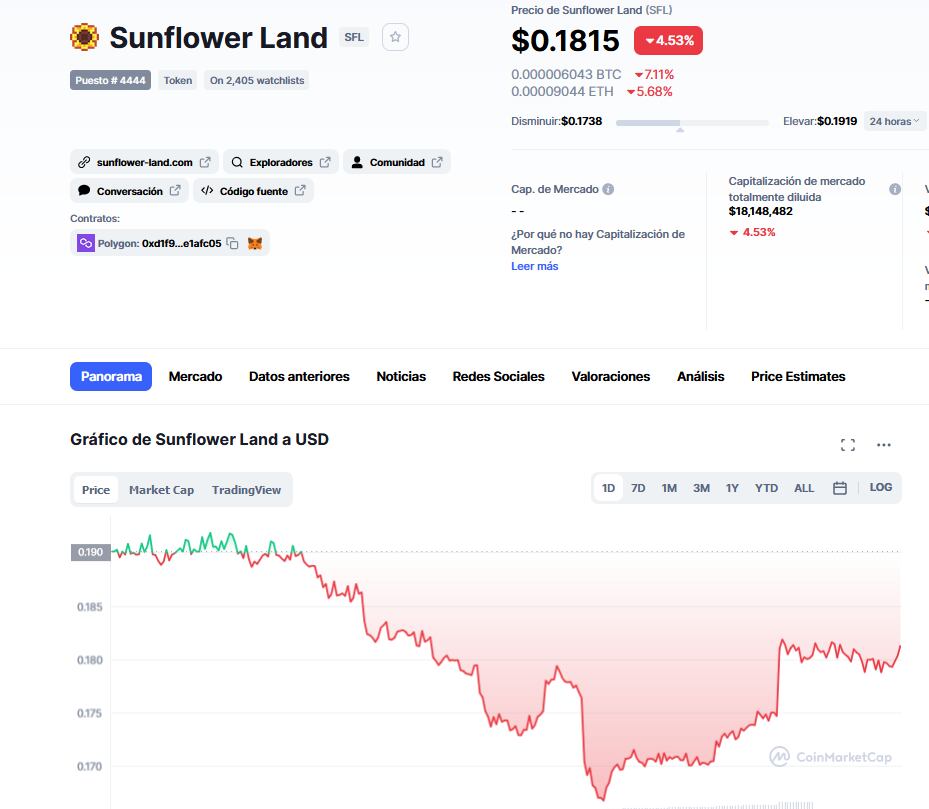Open the 24 horas dropdown
Image resolution: width=929 pixels, height=809 pixels.
pos(893,120)
